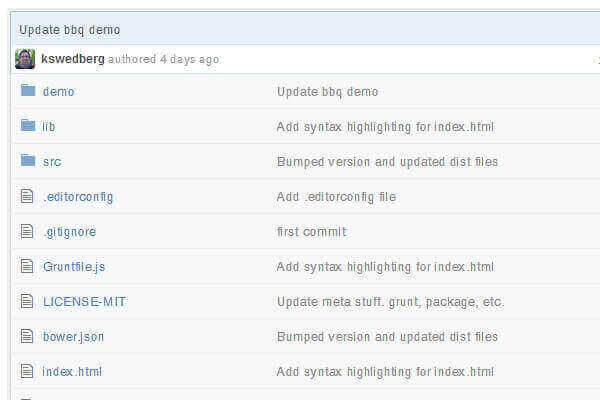600x400 pixels.
Task: Open kswedberg's avatar thumbnail
Action: (x=25, y=59)
